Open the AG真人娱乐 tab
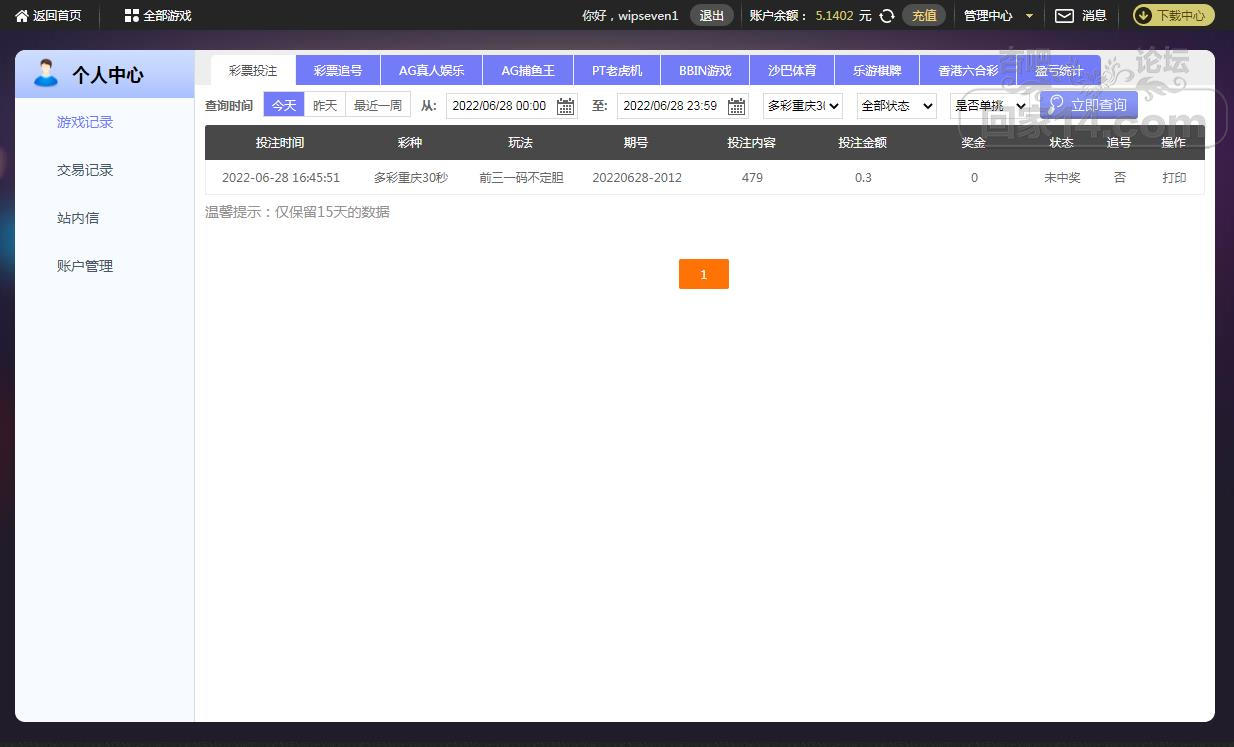This screenshot has width=1234, height=747. pyautogui.click(x=432, y=71)
